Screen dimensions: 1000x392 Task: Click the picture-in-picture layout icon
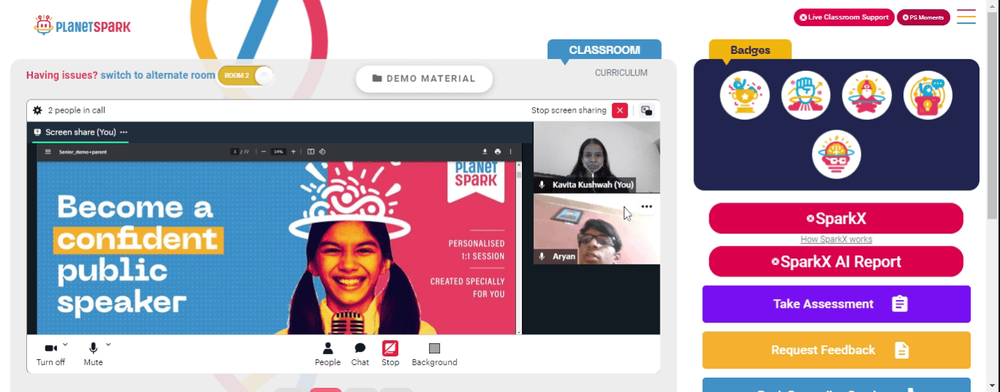pos(647,110)
